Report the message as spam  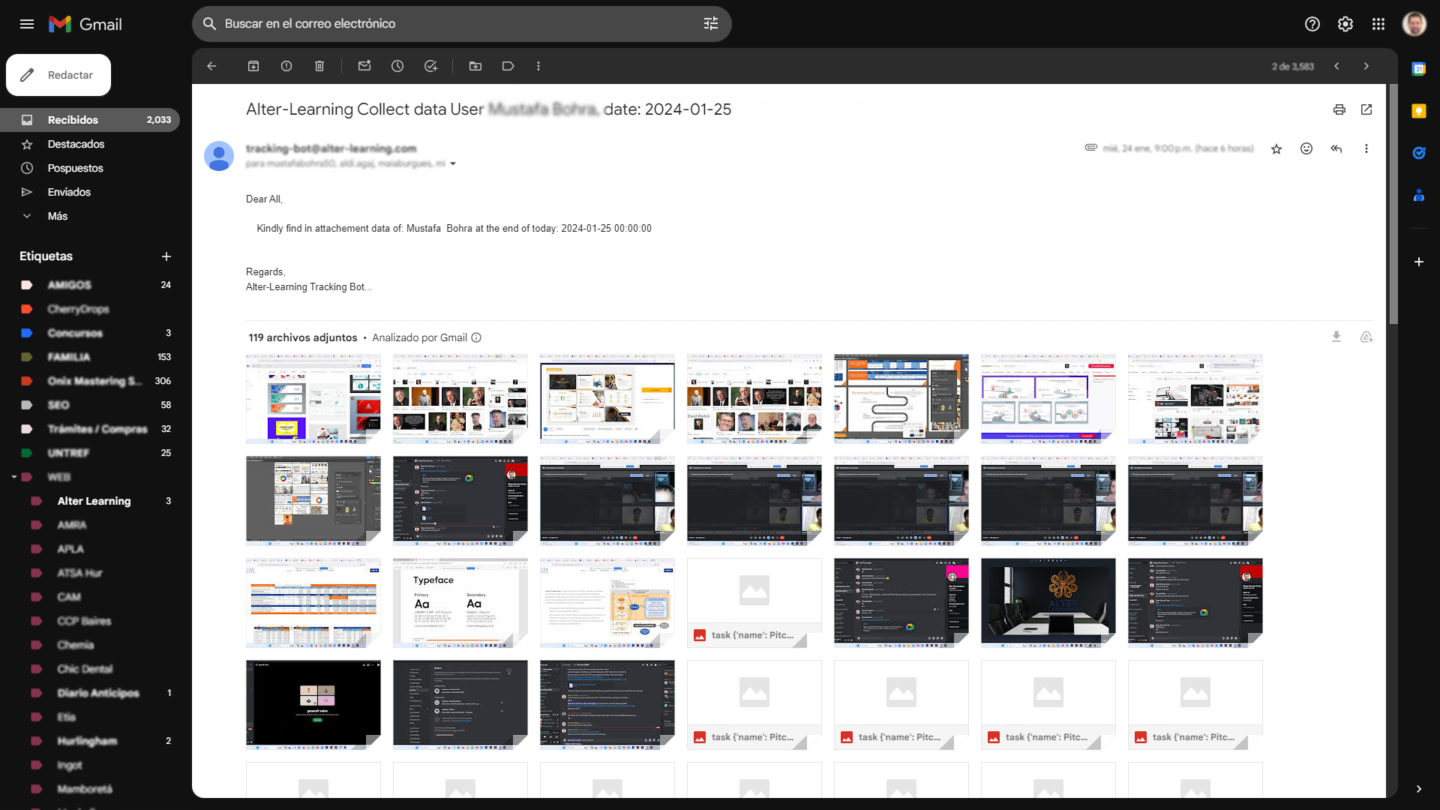[x=286, y=66]
